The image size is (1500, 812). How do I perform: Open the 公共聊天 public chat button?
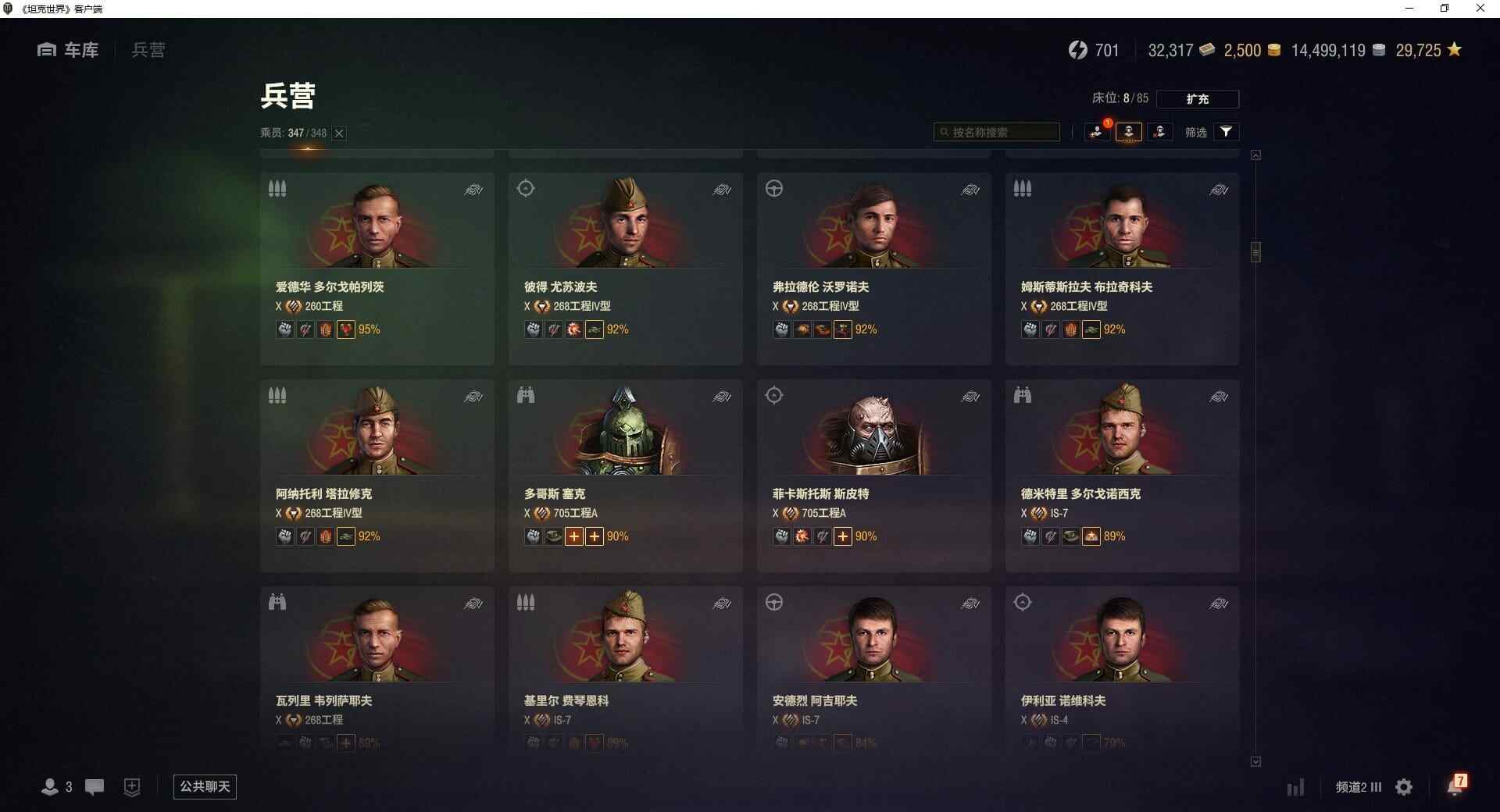[x=205, y=787]
